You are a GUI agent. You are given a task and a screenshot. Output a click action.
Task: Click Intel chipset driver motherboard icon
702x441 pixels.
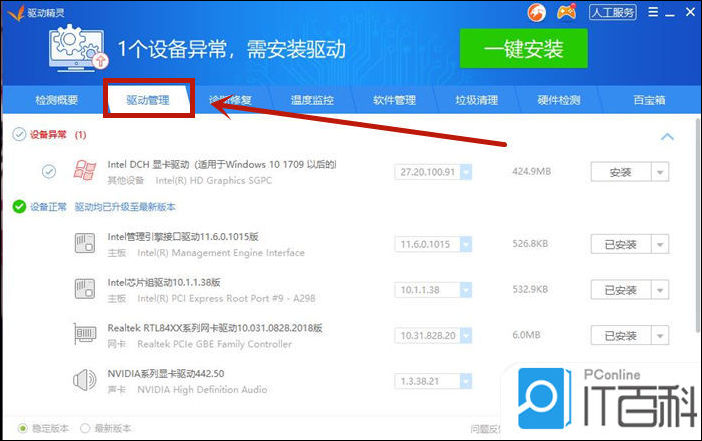pos(85,289)
